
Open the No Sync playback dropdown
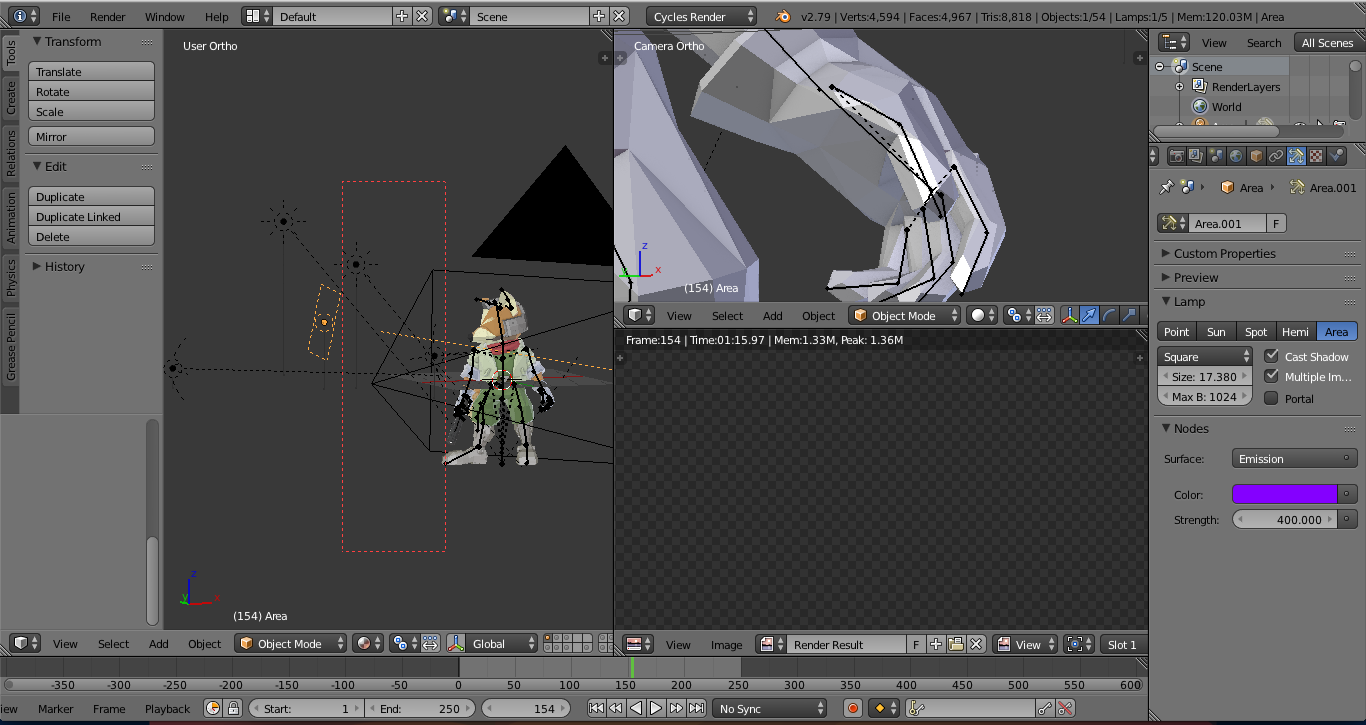coord(770,707)
